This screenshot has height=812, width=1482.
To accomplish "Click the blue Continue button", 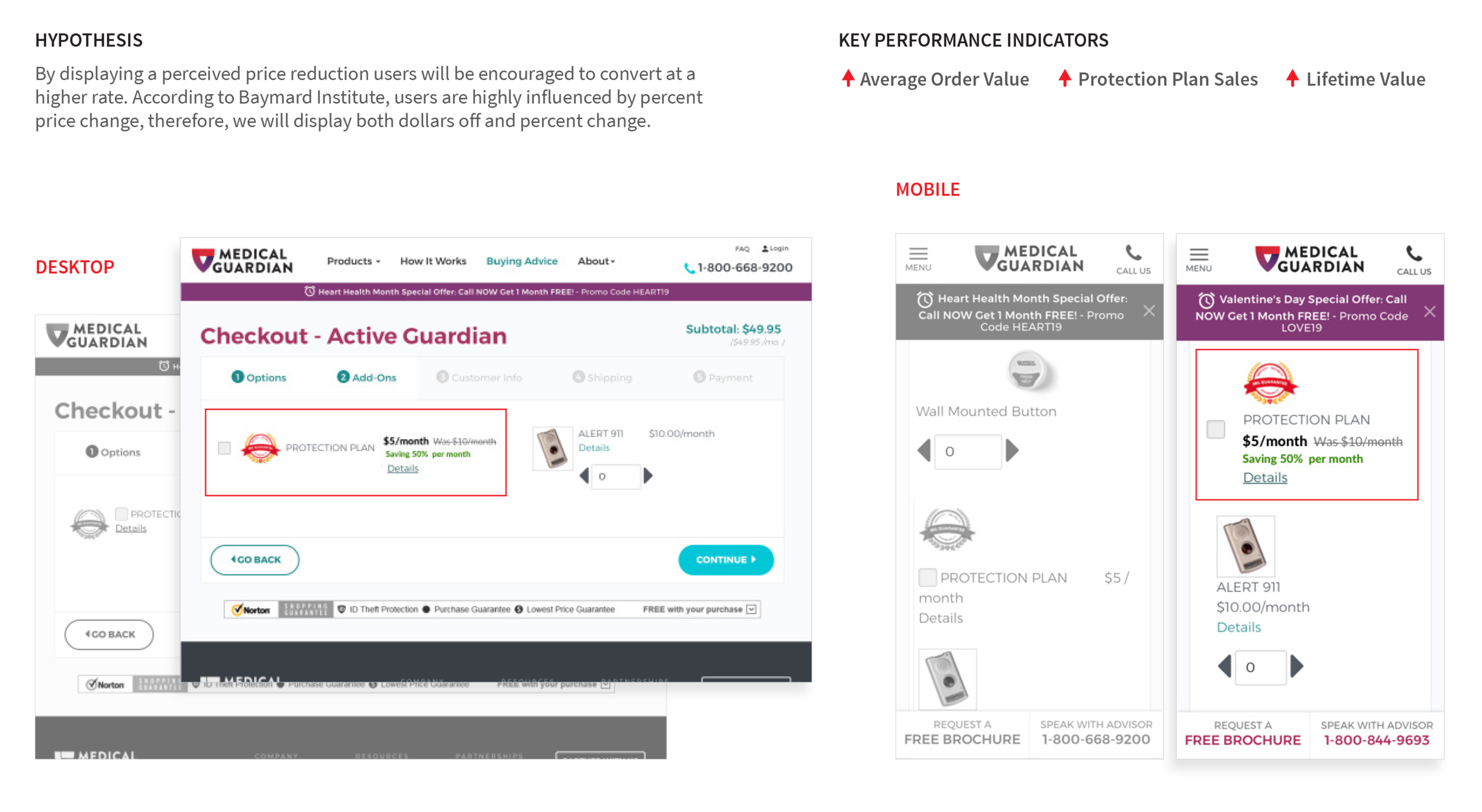I will (x=726, y=560).
